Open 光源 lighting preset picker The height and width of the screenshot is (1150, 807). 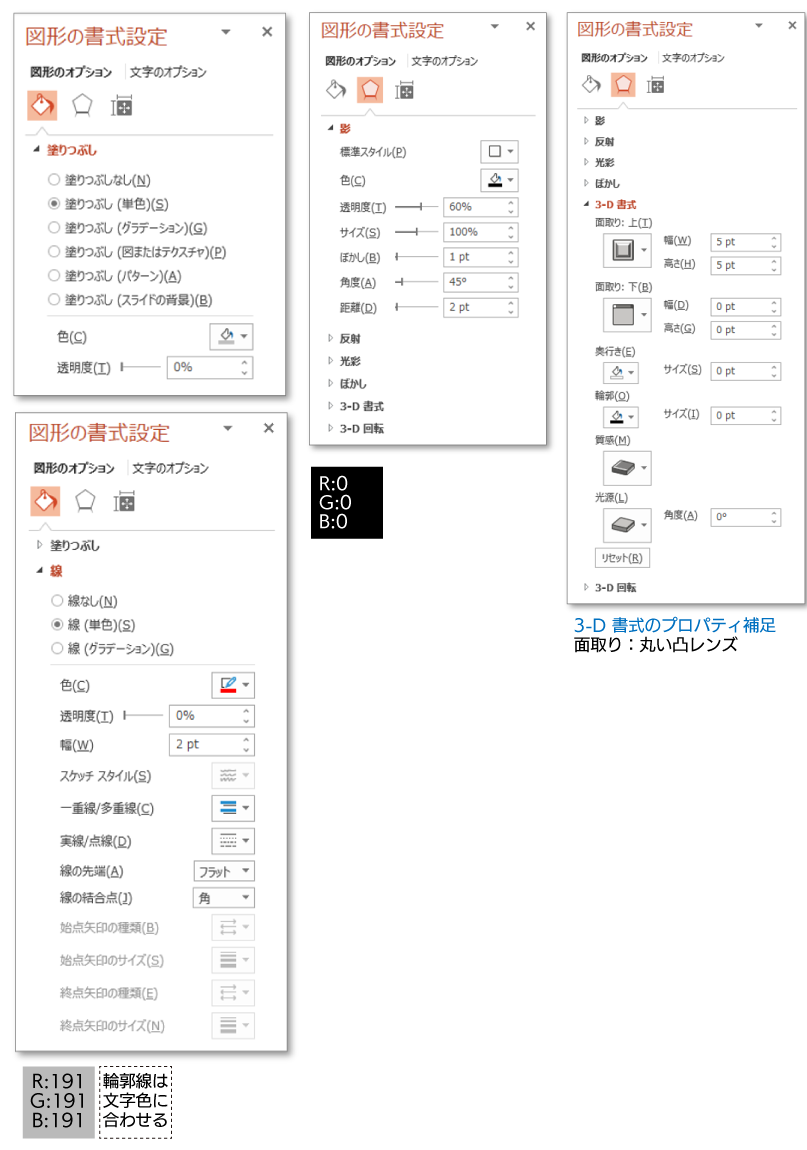tap(627, 525)
